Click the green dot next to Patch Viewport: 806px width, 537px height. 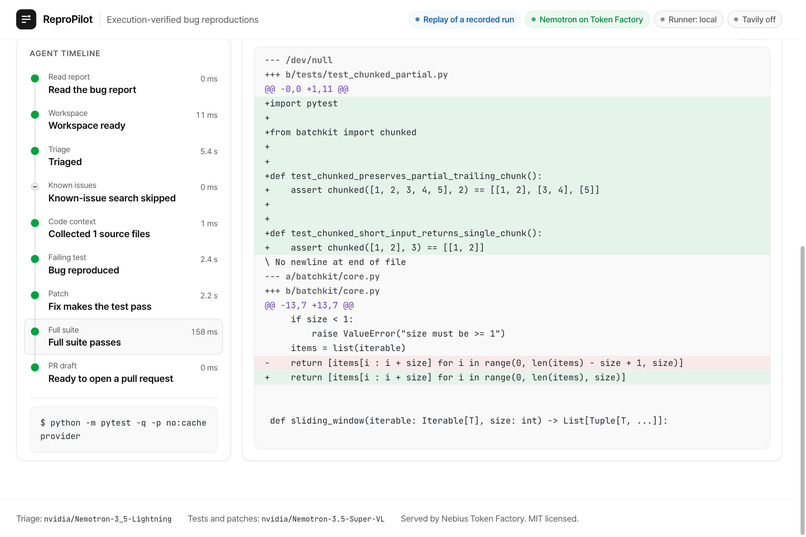point(35,295)
